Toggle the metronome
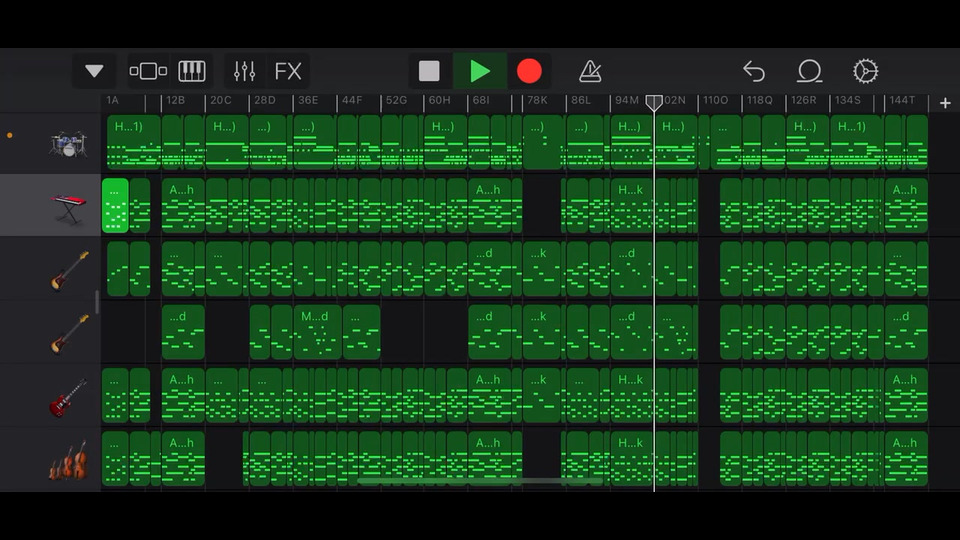Image resolution: width=960 pixels, height=540 pixels. point(590,71)
